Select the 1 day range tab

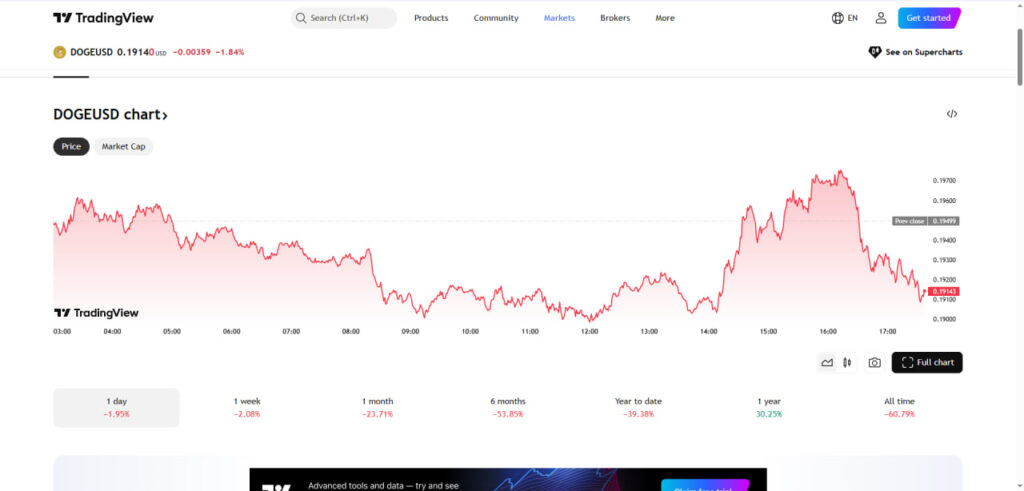116,407
